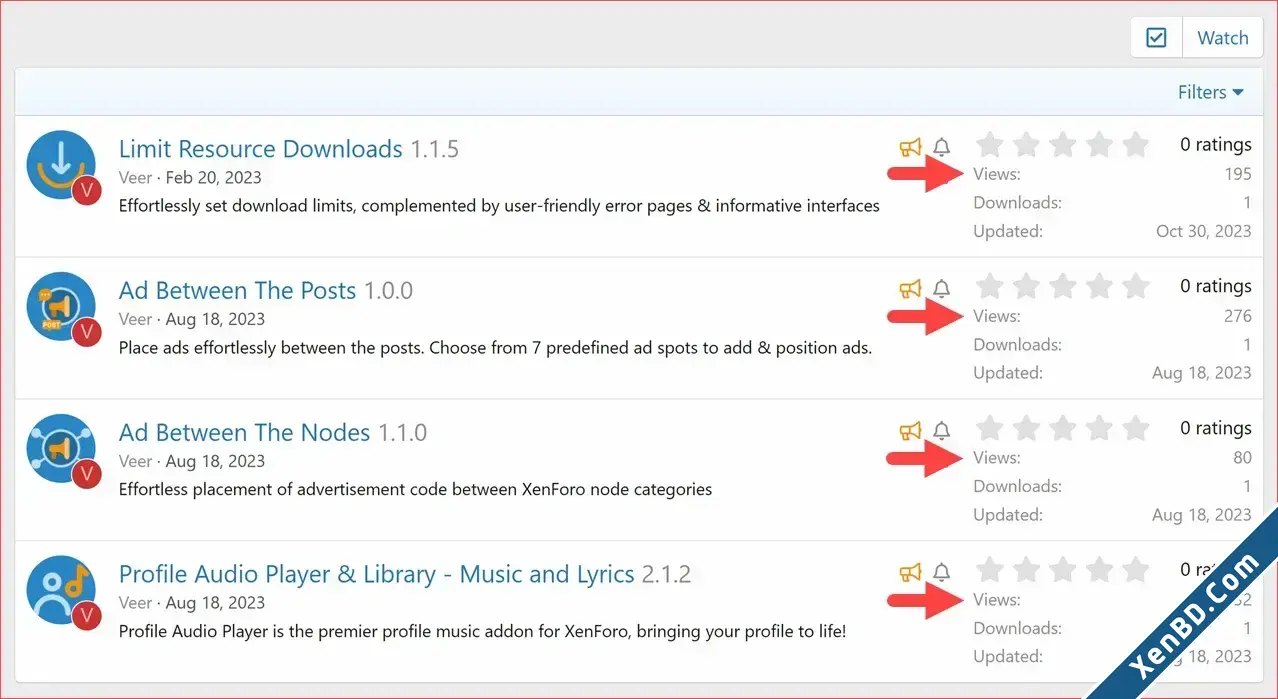Screen dimensions: 1278x699
Task: Click the Watch button
Action: pyautogui.click(x=1223, y=38)
